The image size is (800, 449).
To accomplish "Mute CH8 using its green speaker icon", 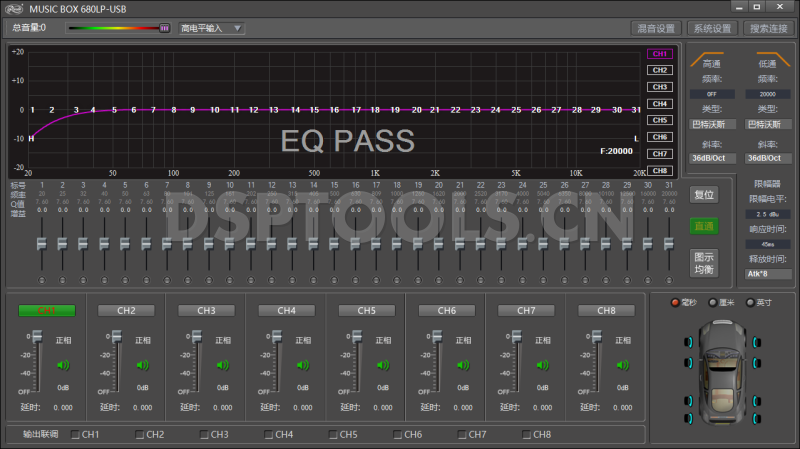I will [x=623, y=365].
